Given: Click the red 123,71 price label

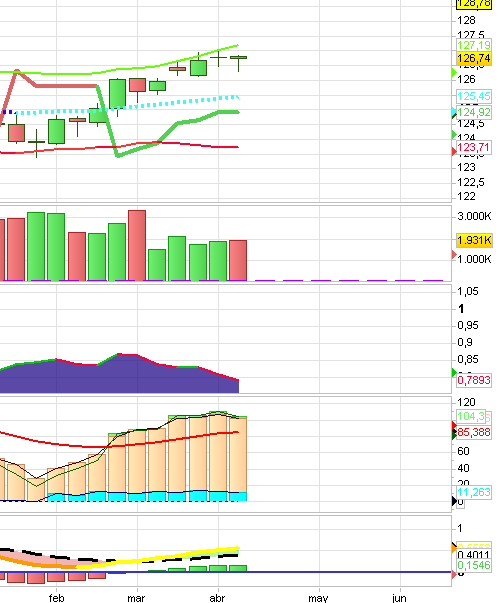Looking at the screenshot, I should [x=473, y=147].
